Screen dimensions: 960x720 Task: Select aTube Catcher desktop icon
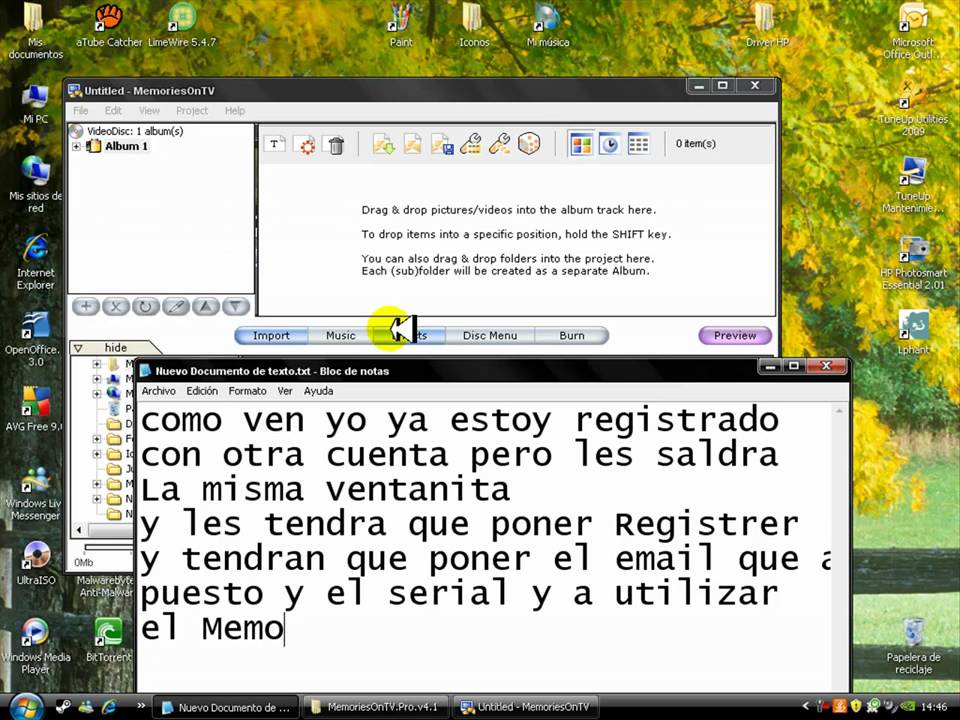point(109,26)
